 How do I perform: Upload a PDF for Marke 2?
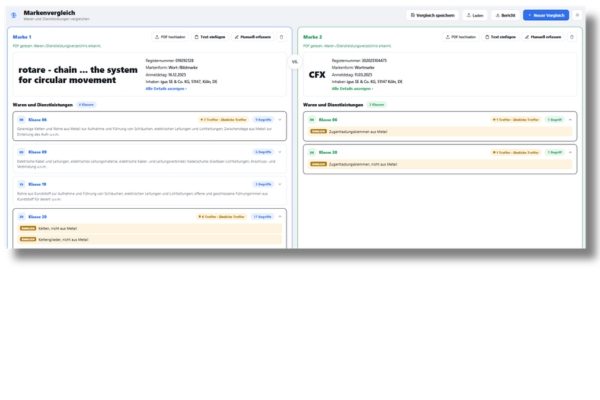[x=461, y=37]
